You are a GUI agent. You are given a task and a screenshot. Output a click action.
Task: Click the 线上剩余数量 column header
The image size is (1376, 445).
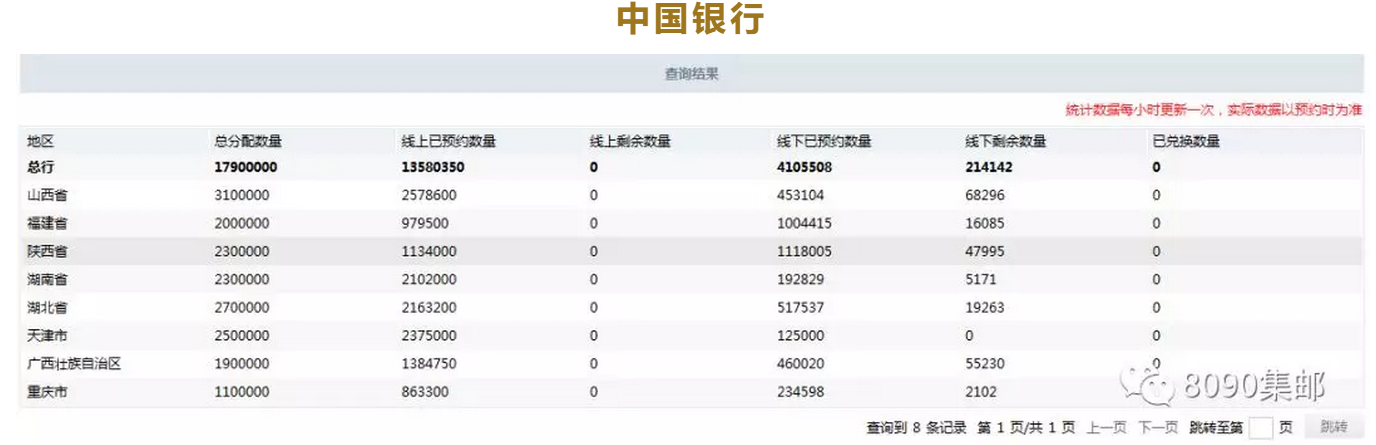click(x=630, y=142)
